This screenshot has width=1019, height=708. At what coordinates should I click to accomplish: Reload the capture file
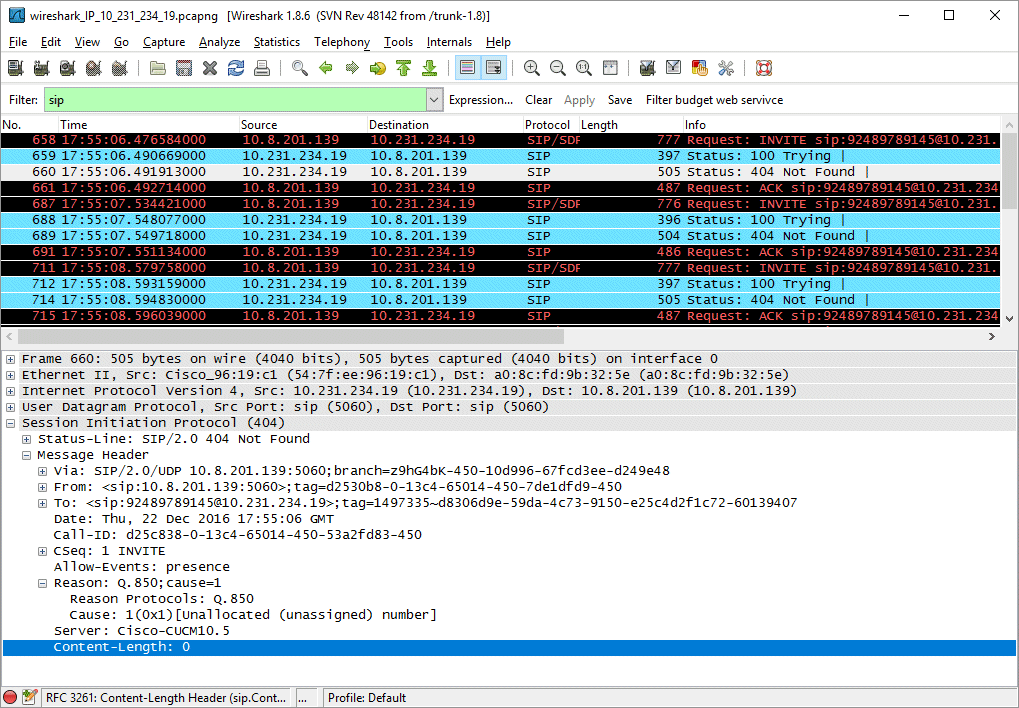coord(236,68)
